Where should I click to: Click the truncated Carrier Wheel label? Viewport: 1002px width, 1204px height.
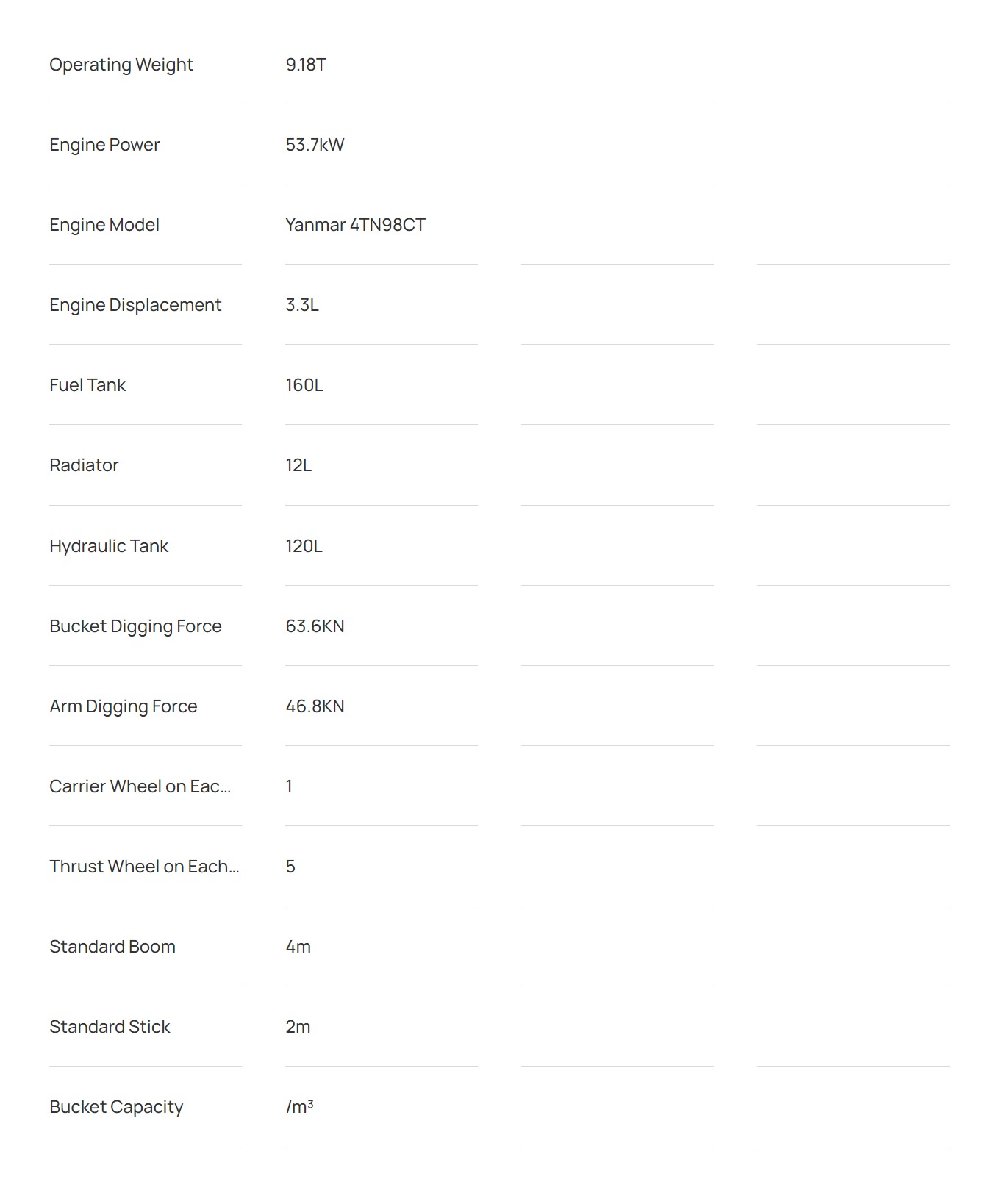tap(140, 786)
